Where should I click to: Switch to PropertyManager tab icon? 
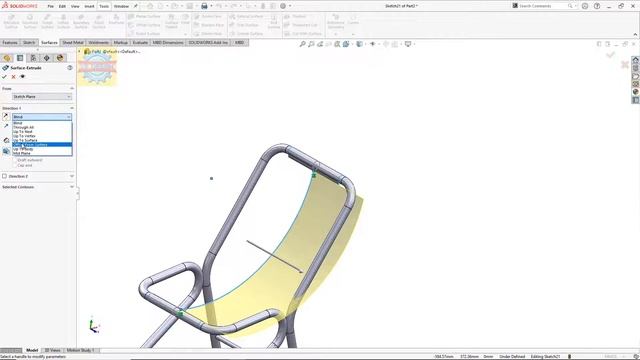coord(20,58)
